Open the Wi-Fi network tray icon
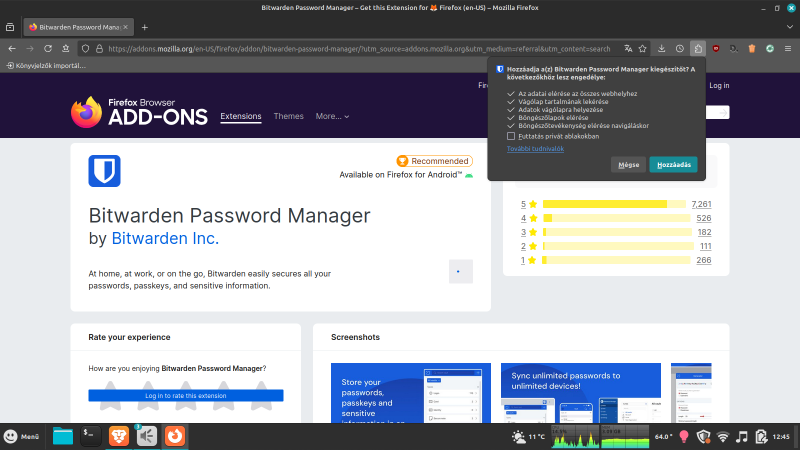This screenshot has height=450, width=800. (x=722, y=437)
